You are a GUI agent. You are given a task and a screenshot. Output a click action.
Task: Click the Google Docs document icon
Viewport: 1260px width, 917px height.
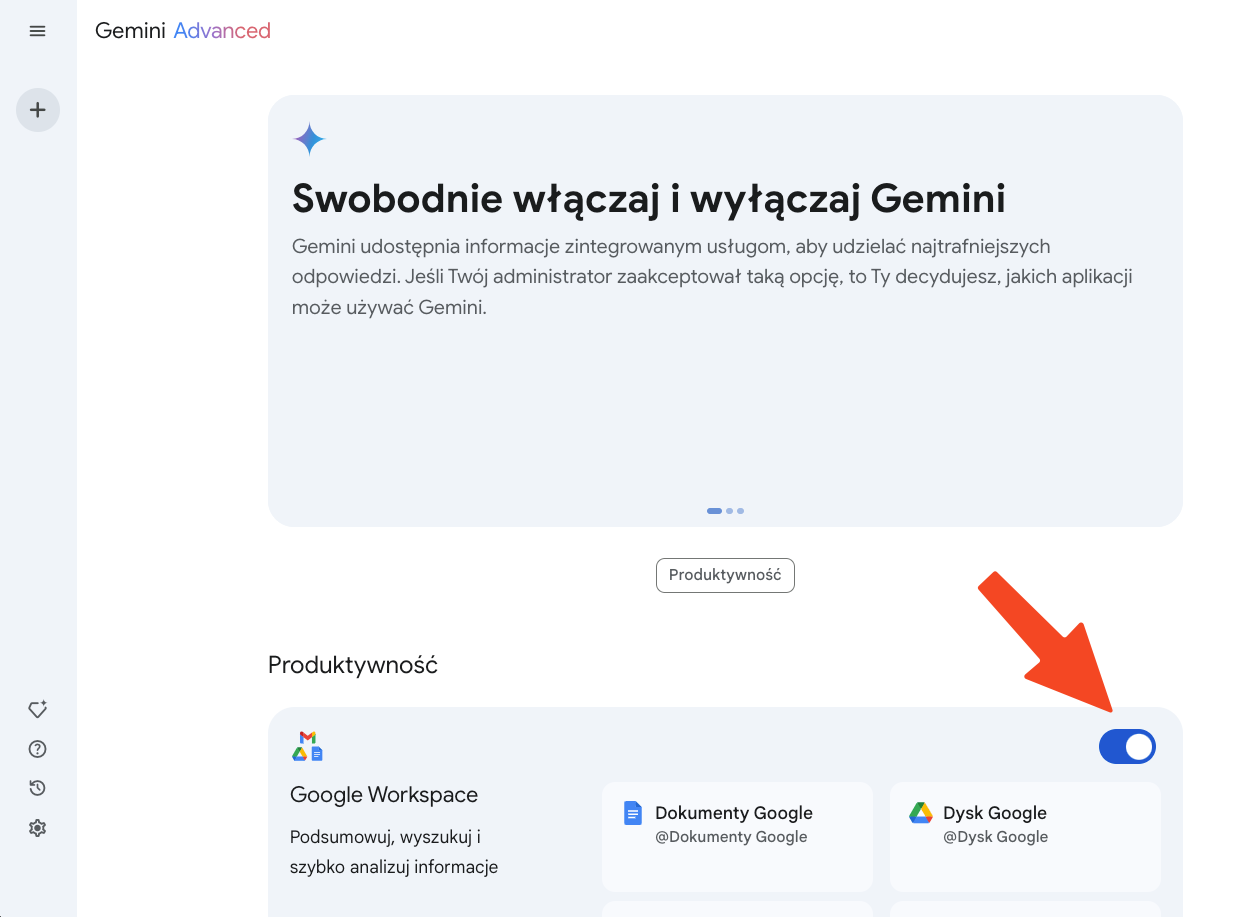point(632,813)
